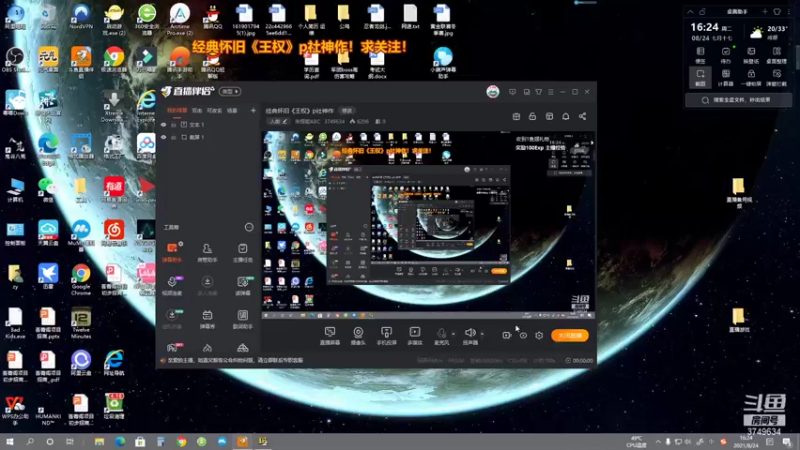Open the 待办 to-do widget
The image size is (800, 450).
[726, 55]
